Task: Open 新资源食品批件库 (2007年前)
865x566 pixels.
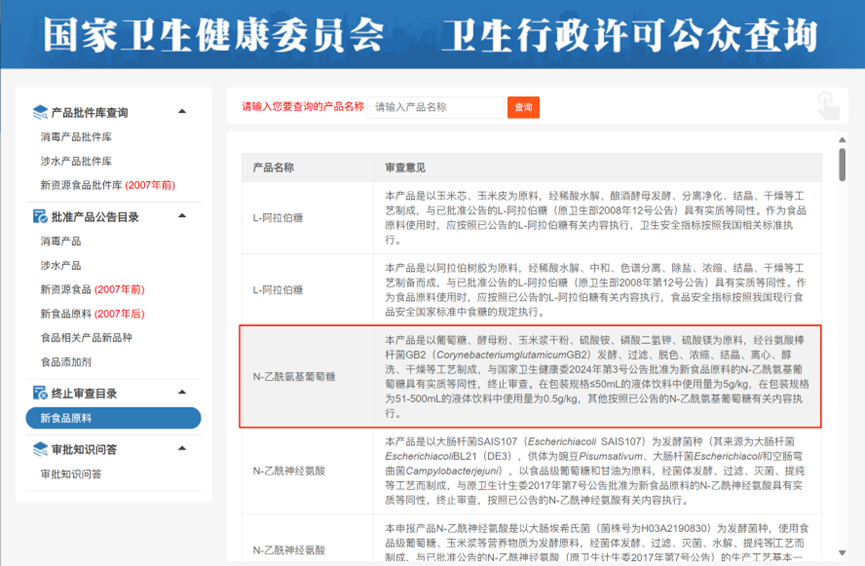Action: (108, 185)
